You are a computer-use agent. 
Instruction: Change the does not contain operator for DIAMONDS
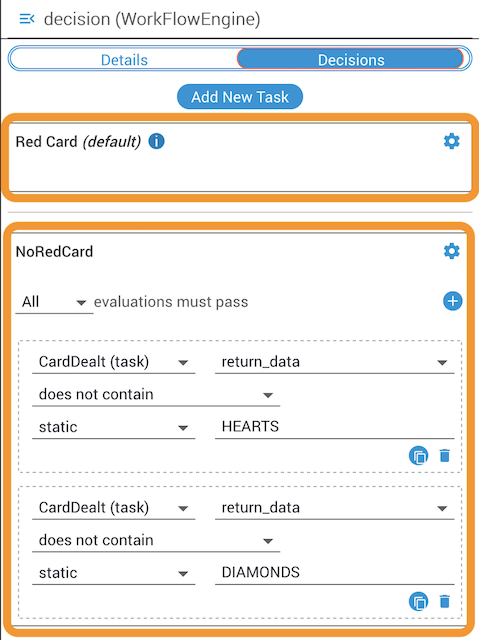[156, 540]
